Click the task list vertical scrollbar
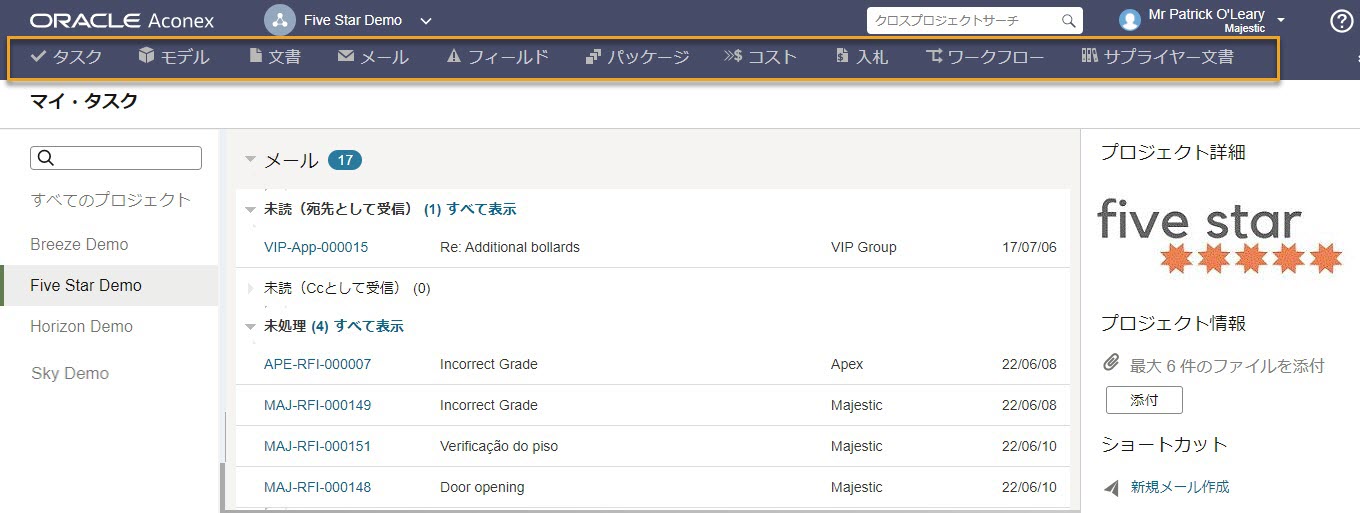The image size is (1360, 513). (222, 488)
